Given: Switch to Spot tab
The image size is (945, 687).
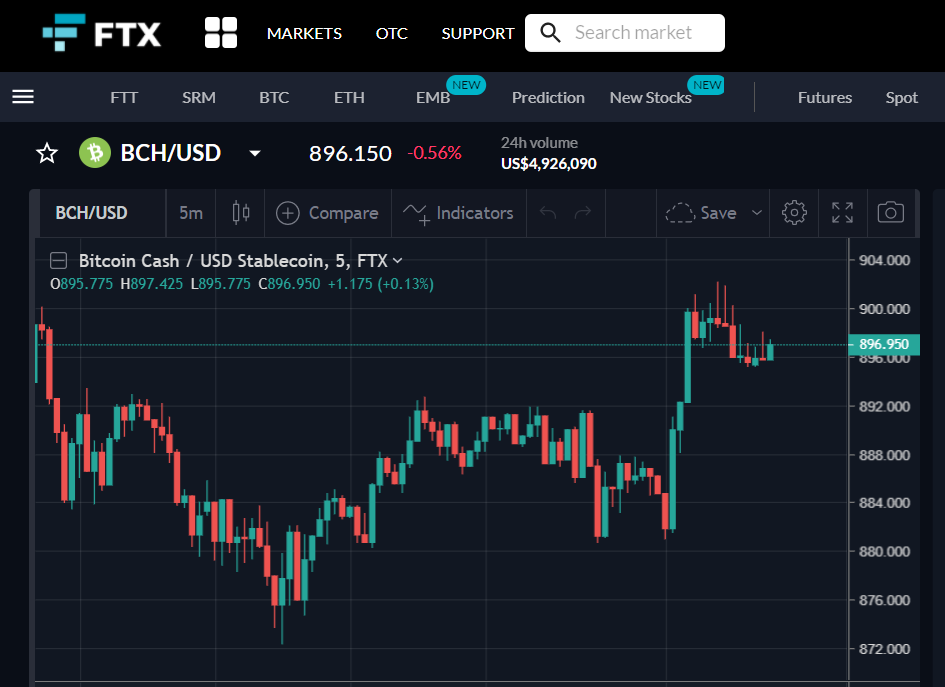Looking at the screenshot, I should tap(902, 98).
